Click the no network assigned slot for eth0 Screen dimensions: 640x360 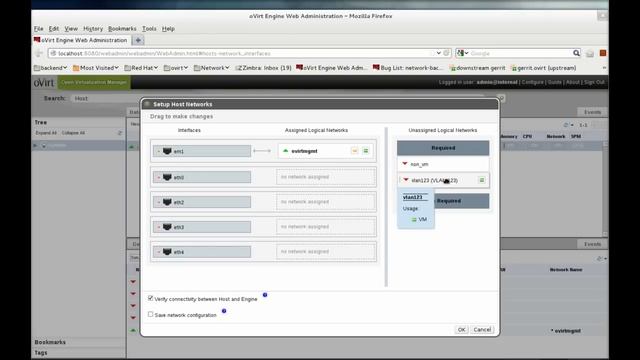click(326, 177)
